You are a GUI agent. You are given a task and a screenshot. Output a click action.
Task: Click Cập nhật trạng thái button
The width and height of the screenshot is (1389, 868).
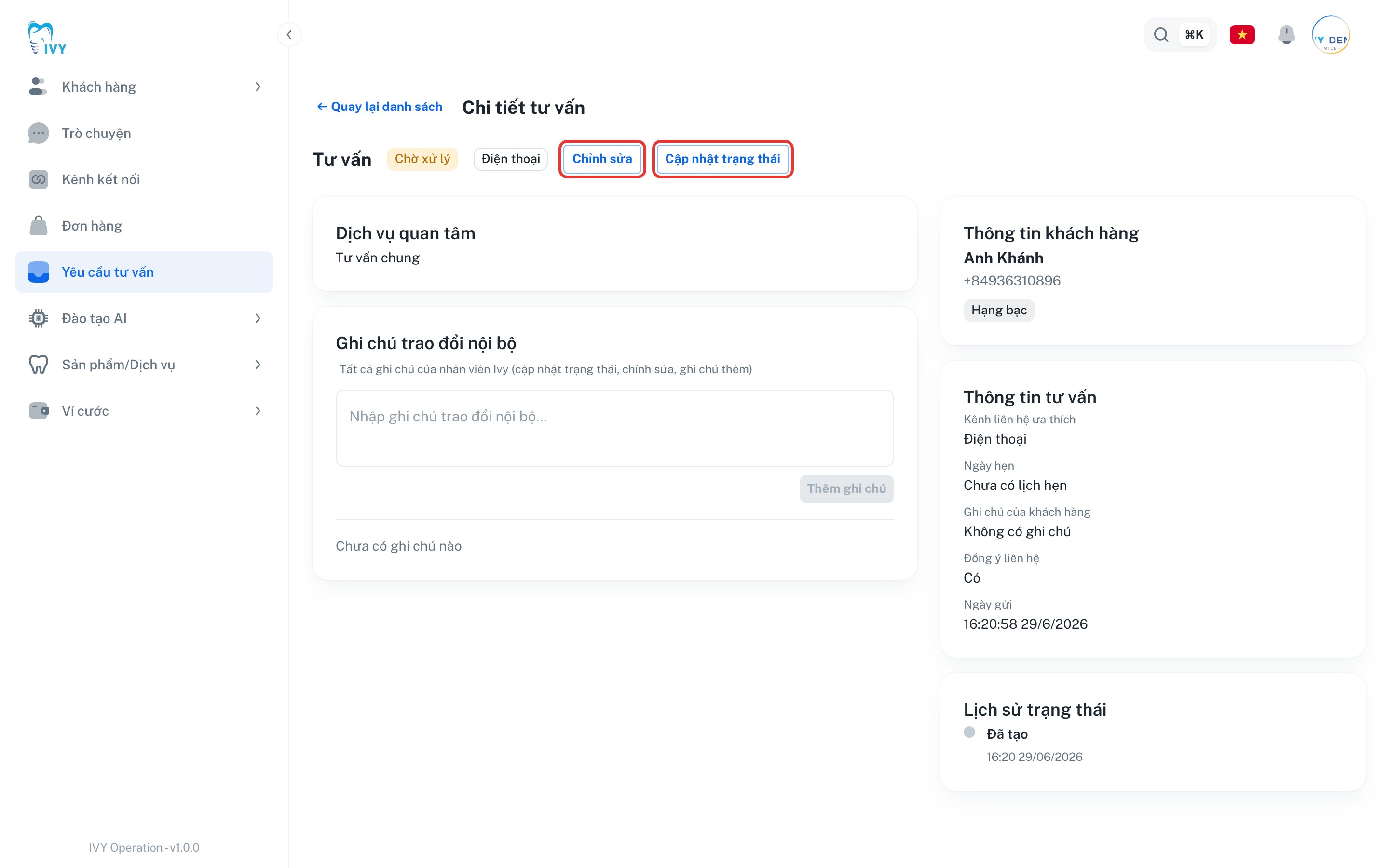click(722, 159)
